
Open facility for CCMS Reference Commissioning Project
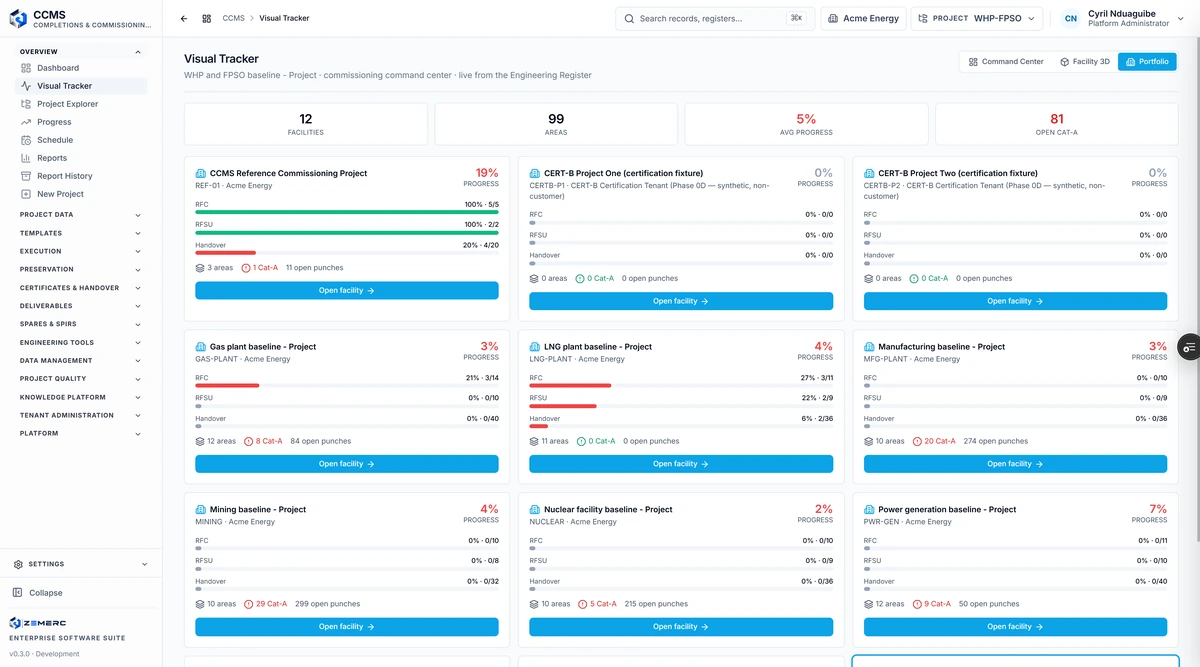pos(347,290)
